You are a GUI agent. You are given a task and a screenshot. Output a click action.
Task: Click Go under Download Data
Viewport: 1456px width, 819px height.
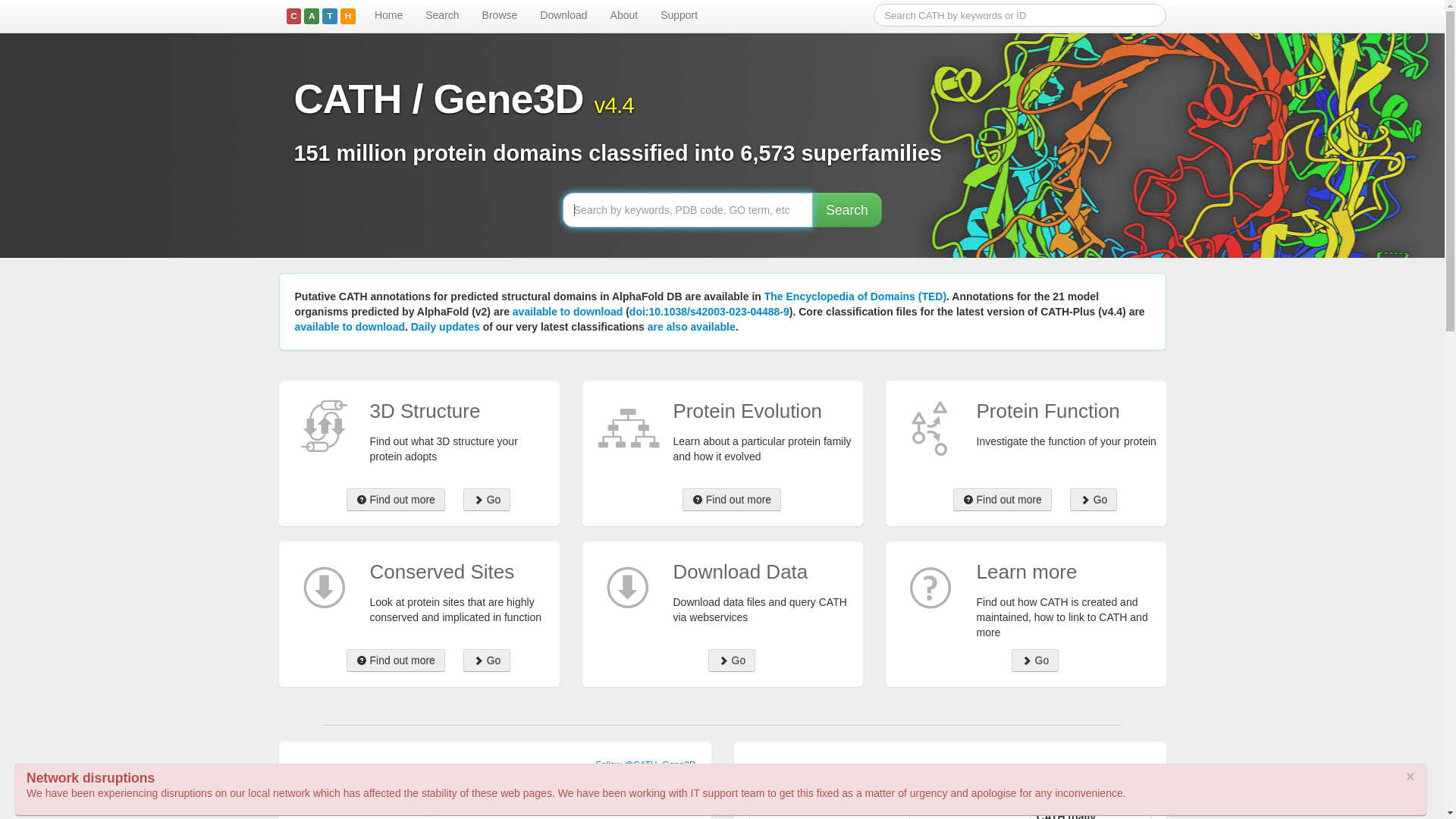[x=732, y=661]
